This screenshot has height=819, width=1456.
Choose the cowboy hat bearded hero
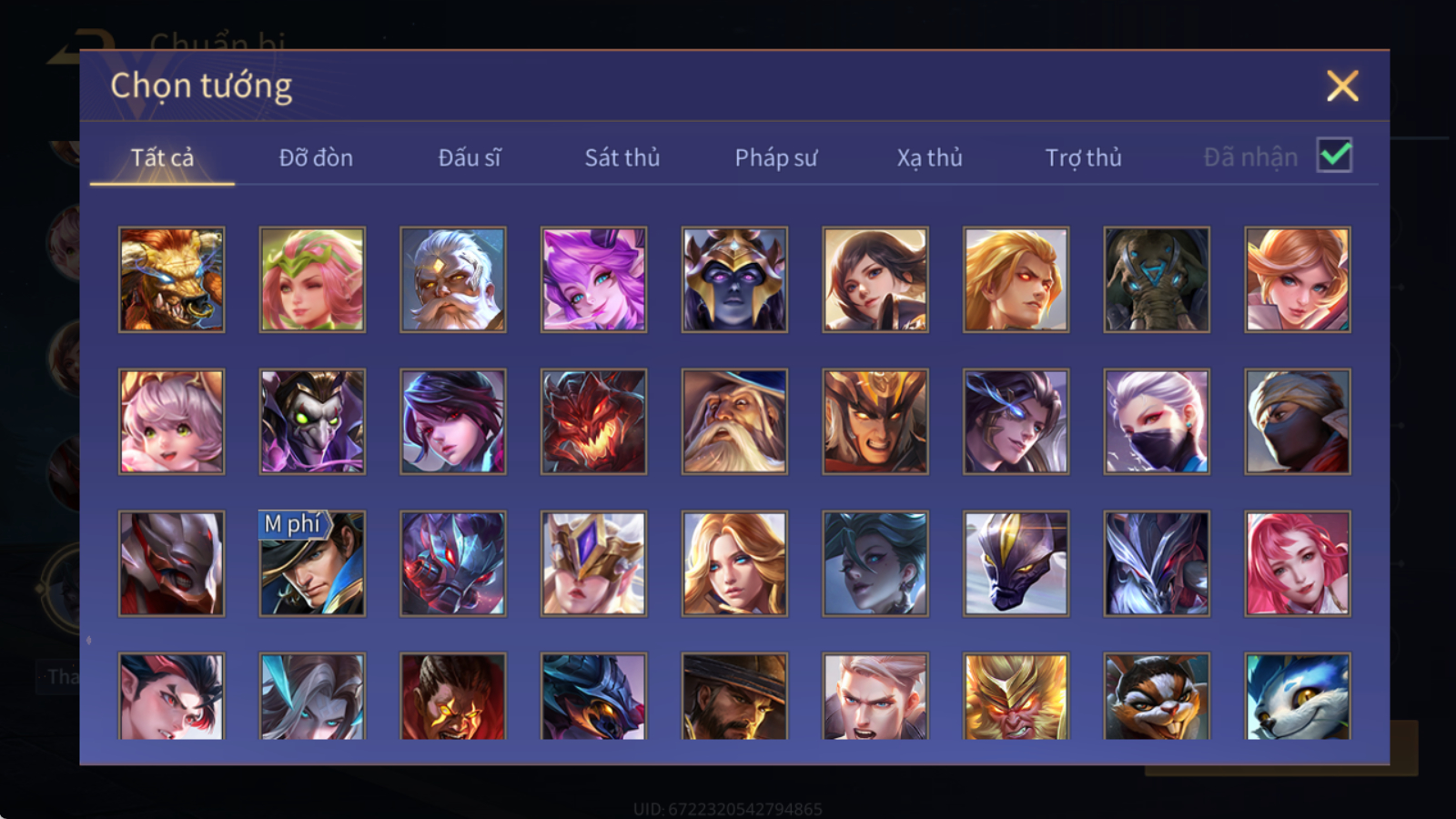(734, 696)
